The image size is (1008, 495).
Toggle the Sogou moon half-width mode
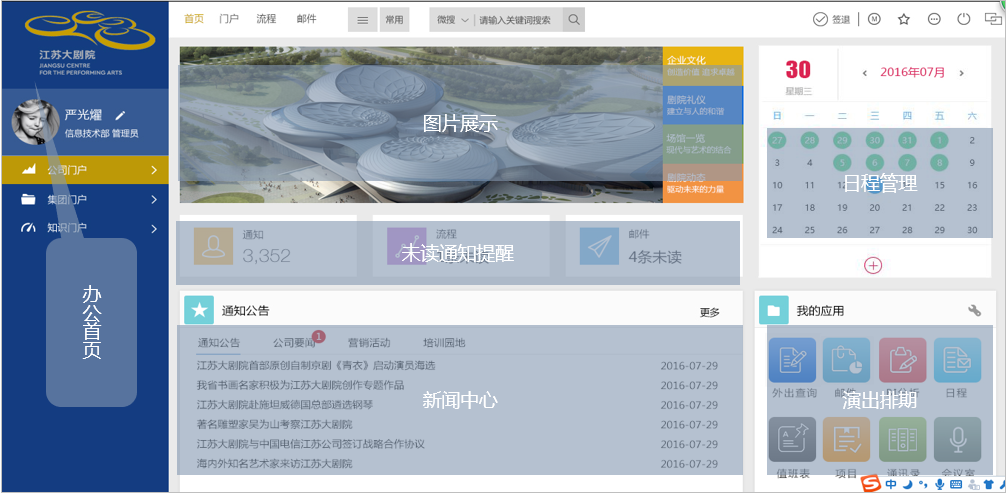[x=908, y=484]
